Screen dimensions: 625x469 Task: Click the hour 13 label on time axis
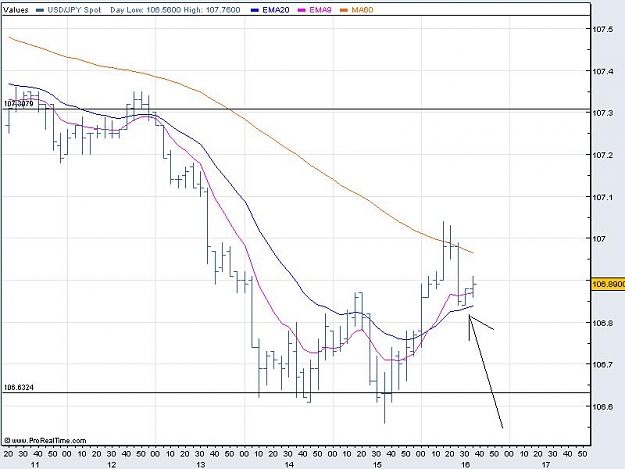200,465
